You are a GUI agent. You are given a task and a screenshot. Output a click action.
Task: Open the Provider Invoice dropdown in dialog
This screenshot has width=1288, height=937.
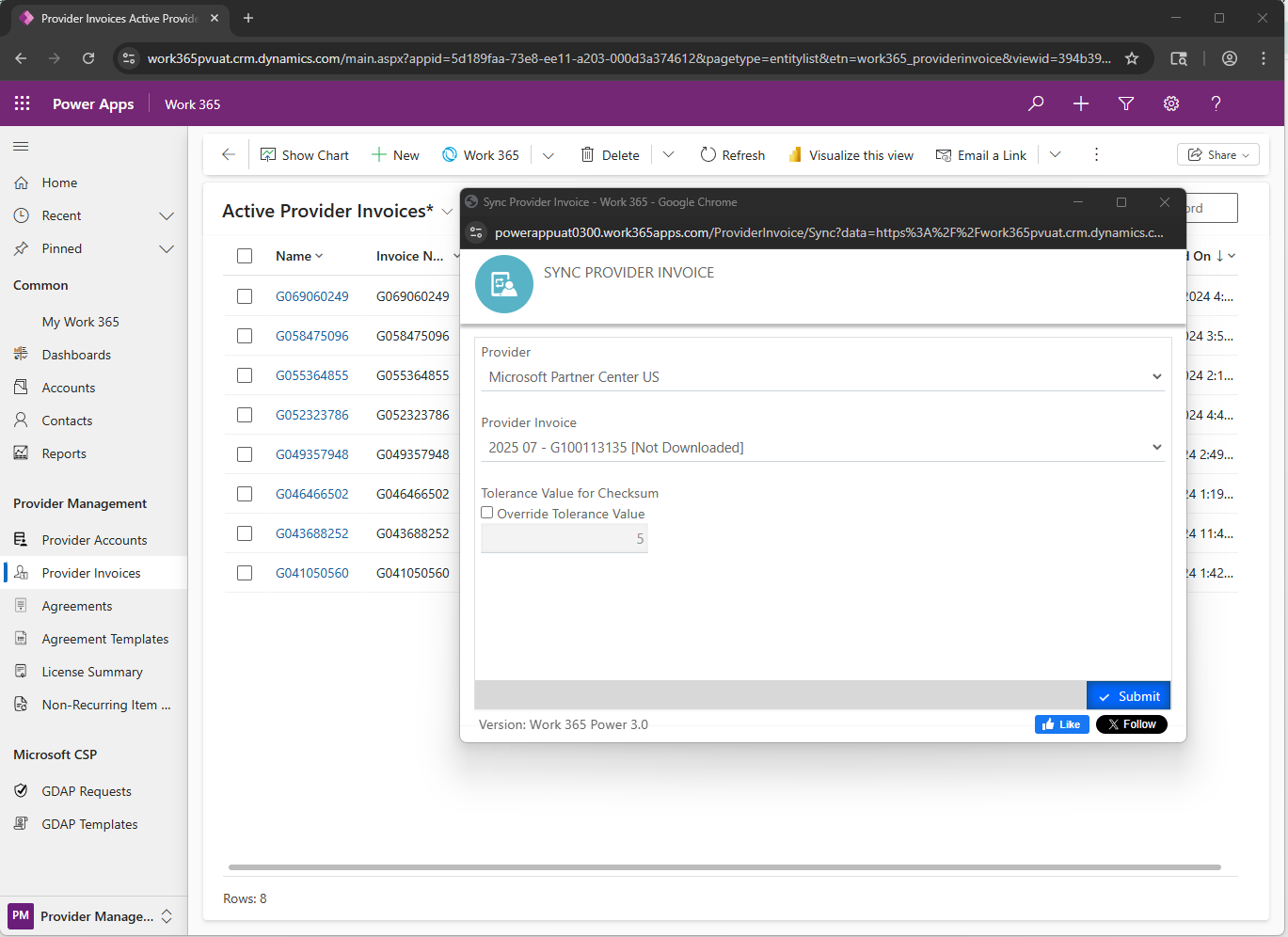click(823, 448)
